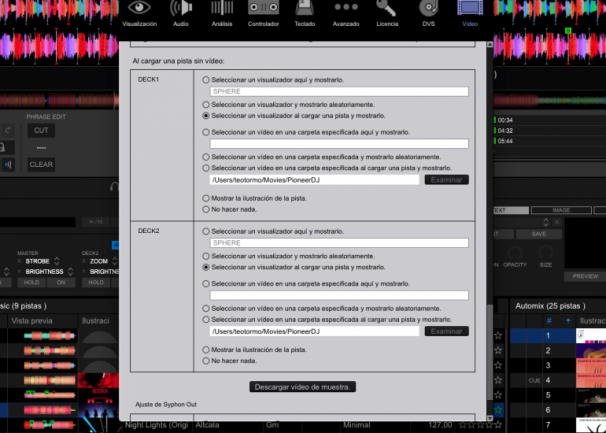Adjust the OPACITY knob

pos(515,253)
